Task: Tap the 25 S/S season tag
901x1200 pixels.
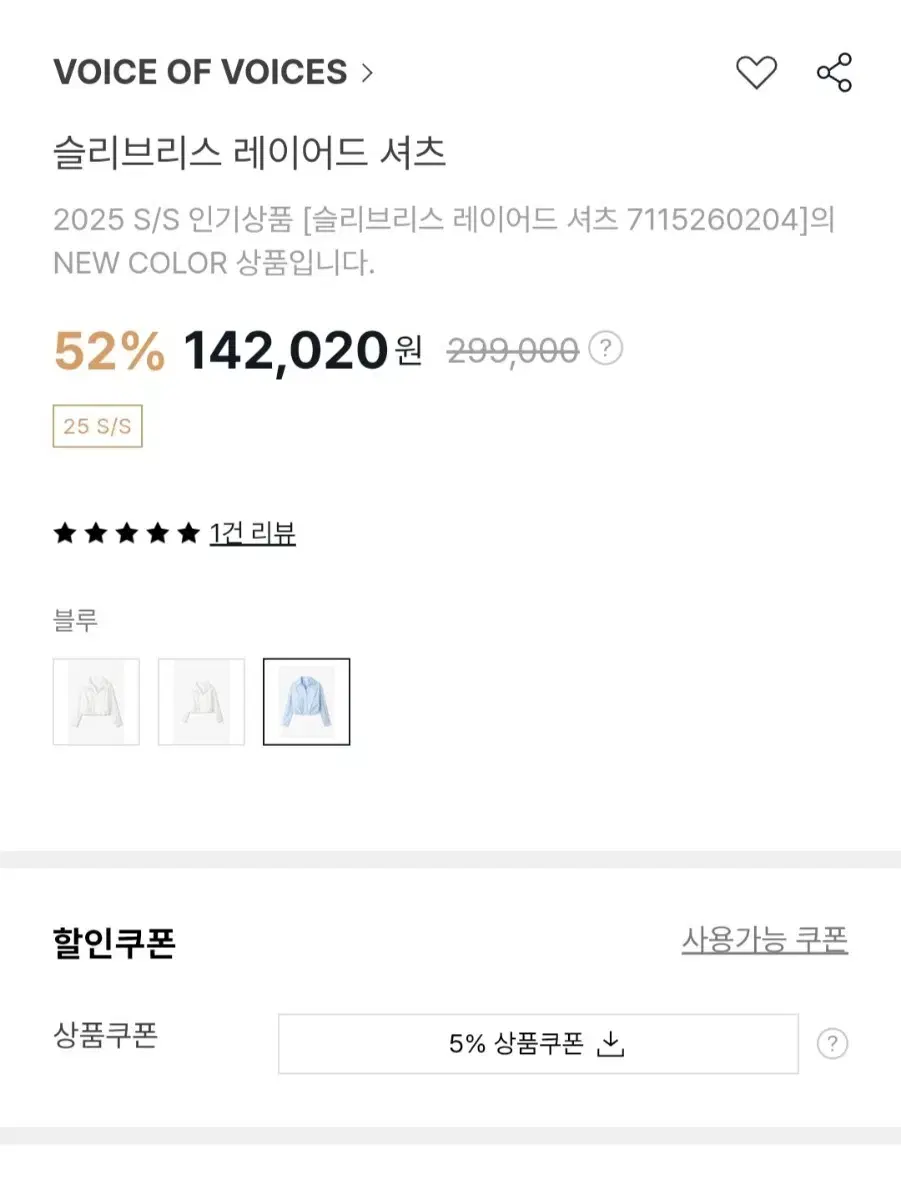Action: (97, 426)
